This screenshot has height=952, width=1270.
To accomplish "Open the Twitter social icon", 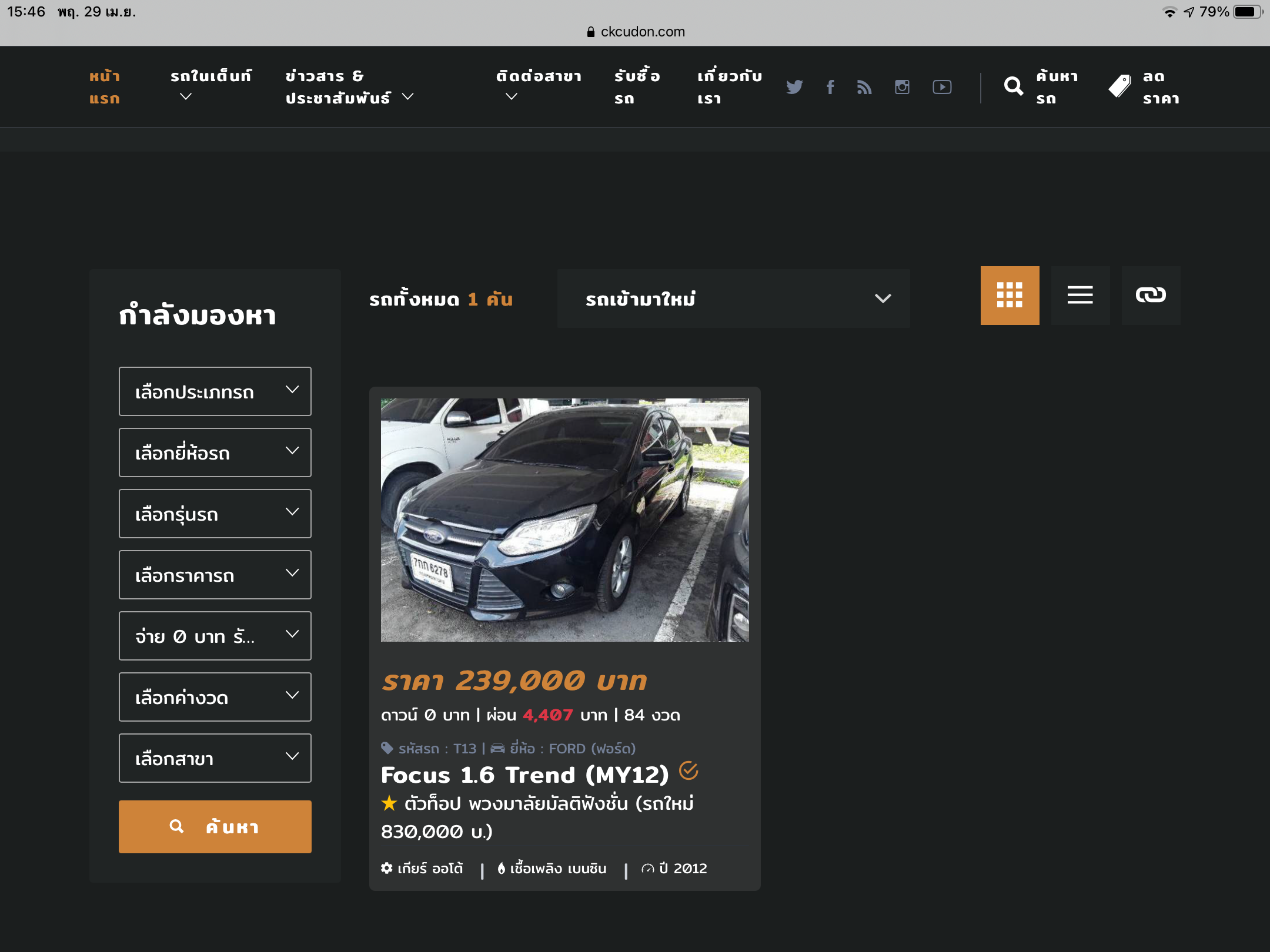I will click(794, 87).
